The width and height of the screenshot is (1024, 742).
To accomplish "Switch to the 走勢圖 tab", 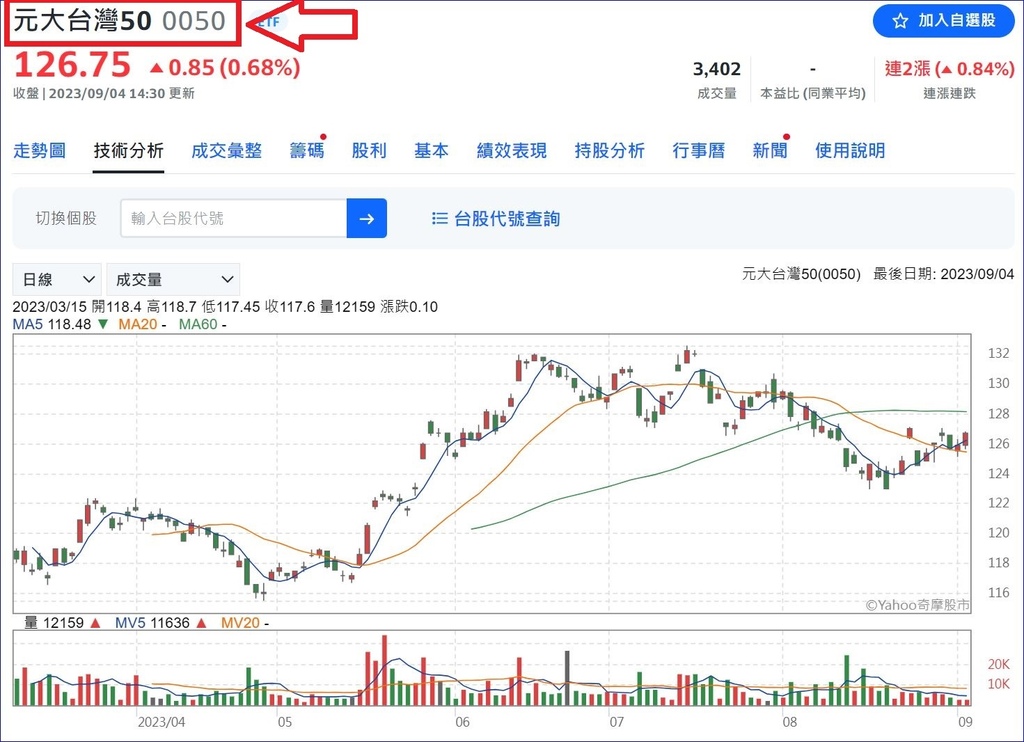I will point(39,151).
